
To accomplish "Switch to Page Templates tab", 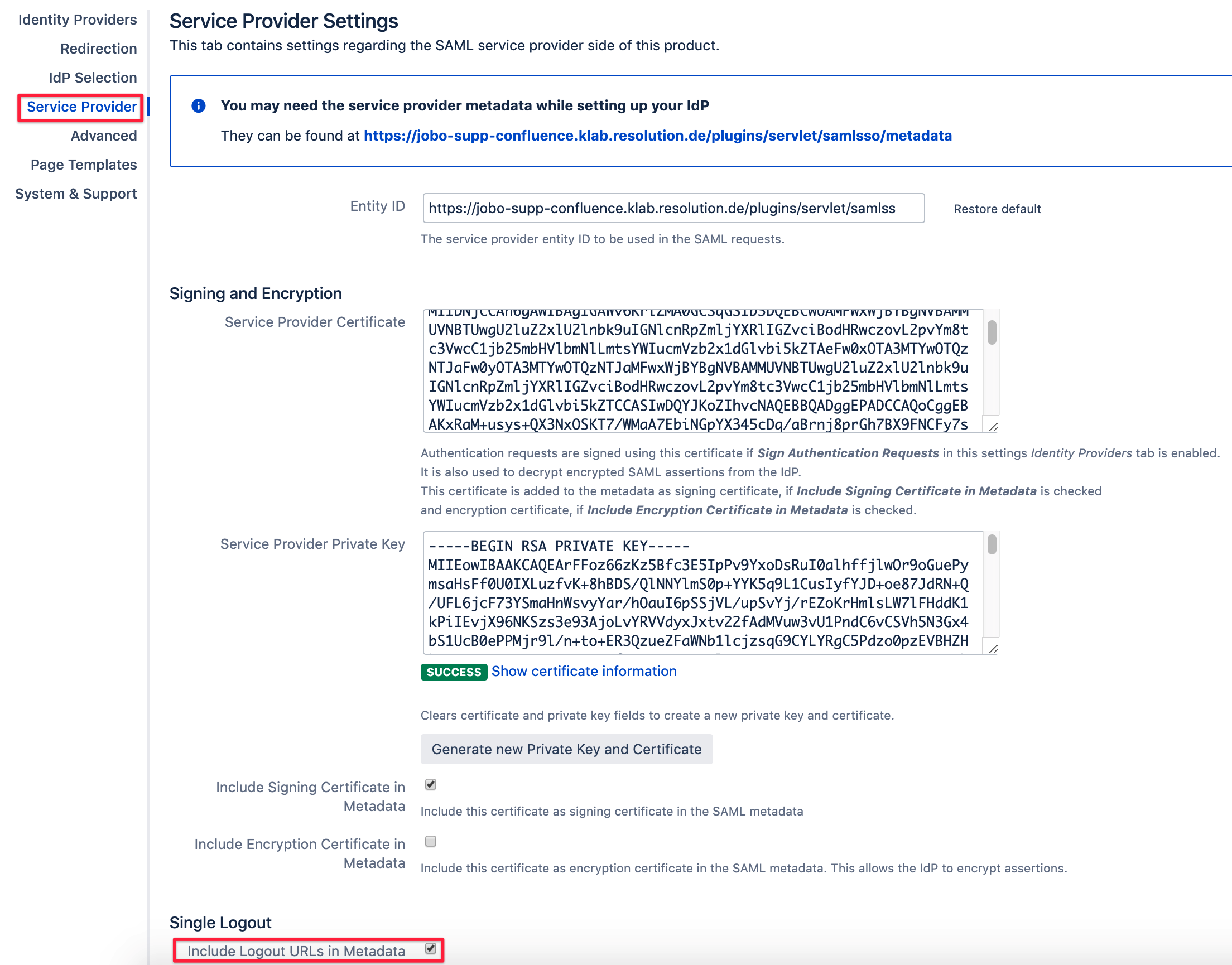I will point(84,165).
